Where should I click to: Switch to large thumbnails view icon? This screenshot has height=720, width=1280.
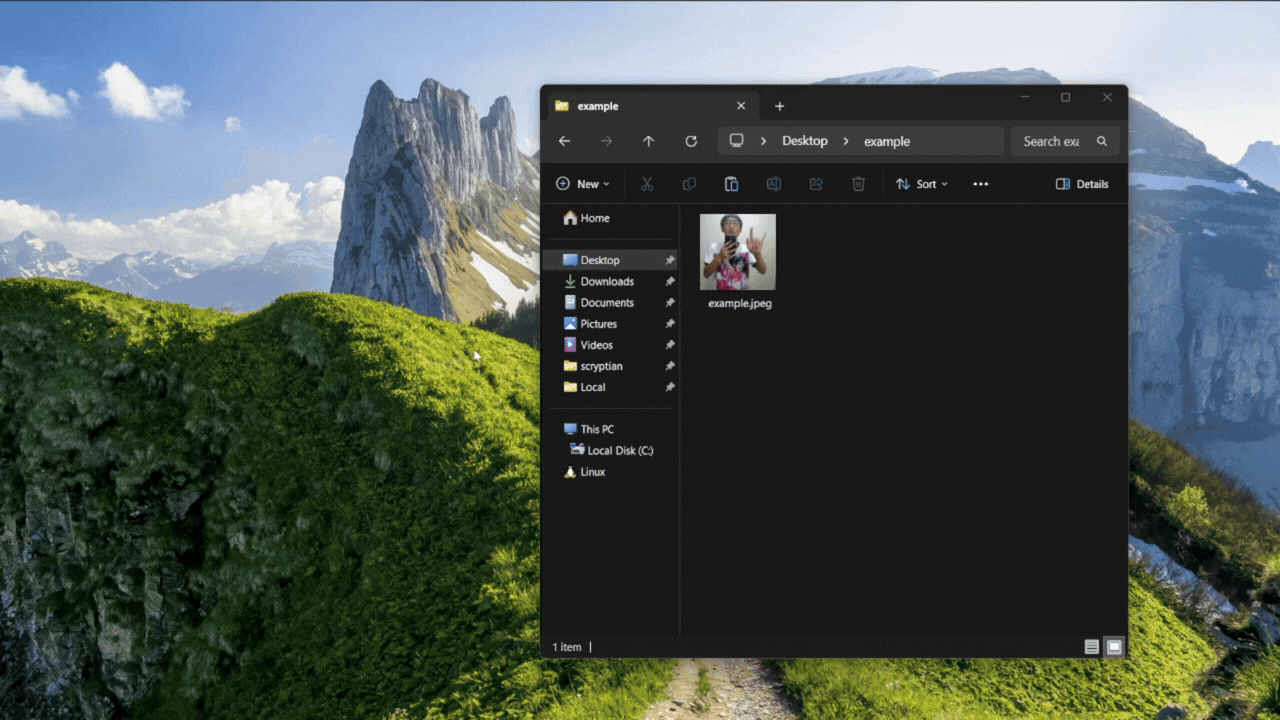pyautogui.click(x=1114, y=647)
